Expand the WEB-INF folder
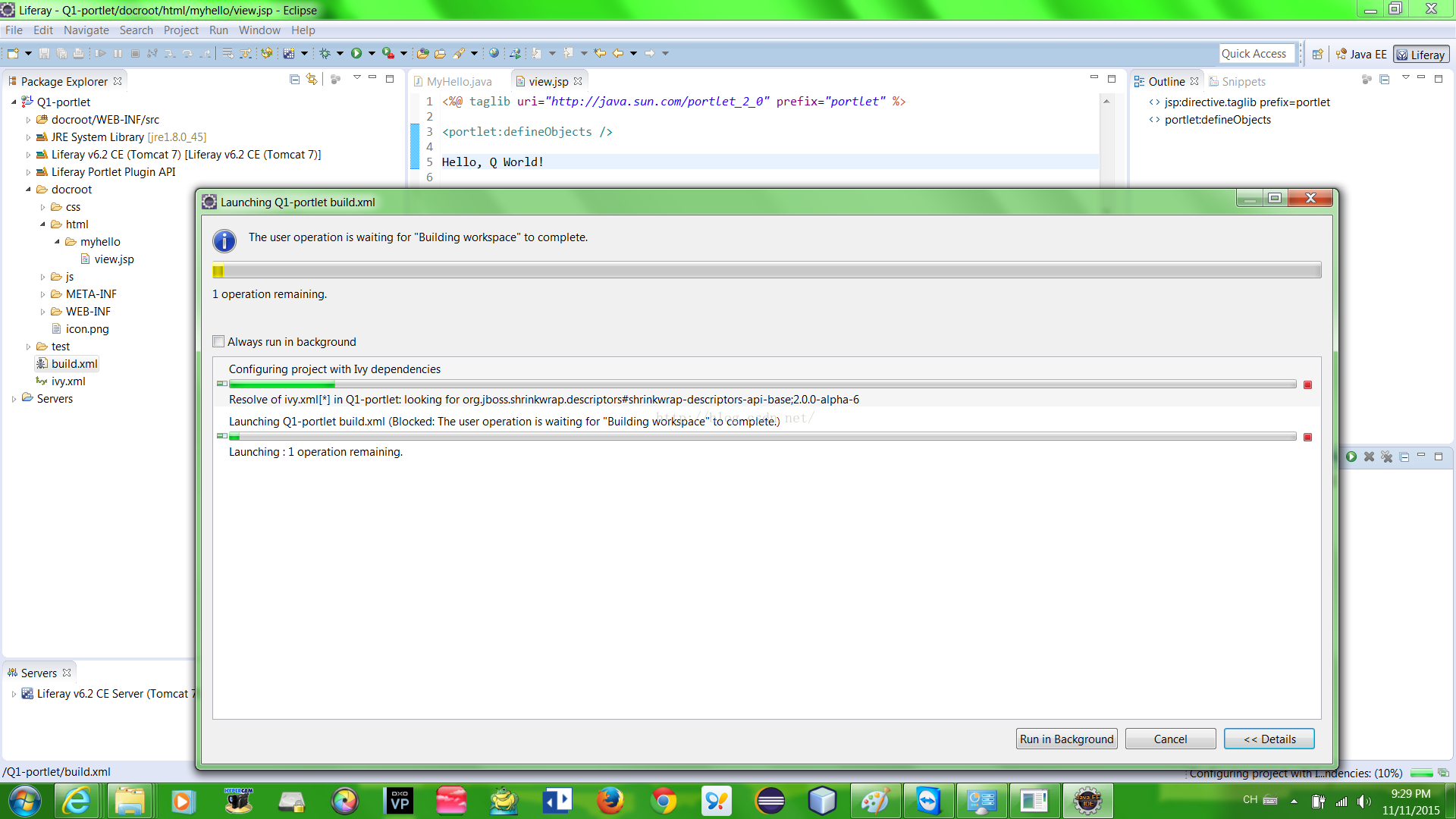 42,312
